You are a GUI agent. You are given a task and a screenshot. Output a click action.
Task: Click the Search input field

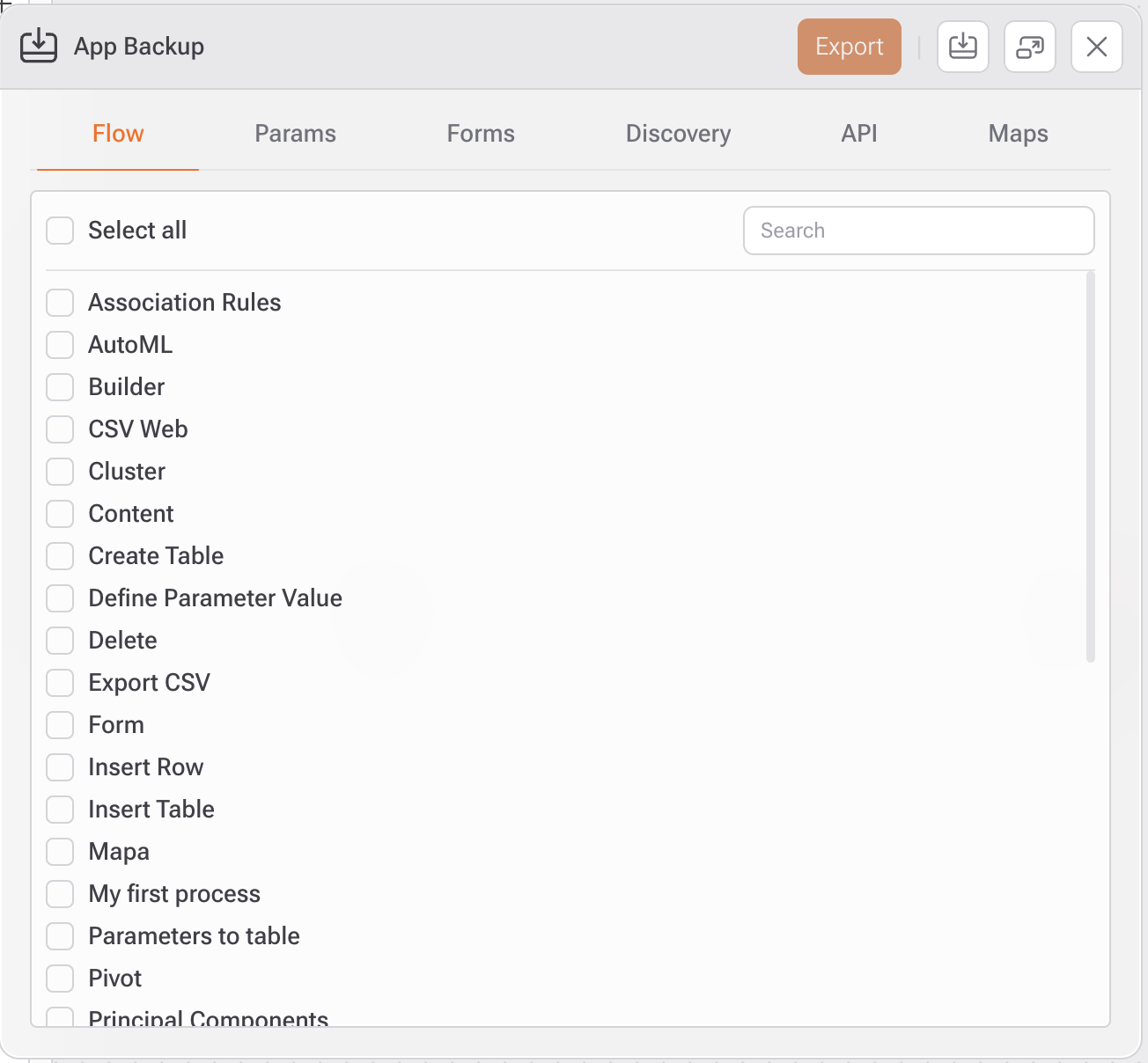(x=918, y=231)
